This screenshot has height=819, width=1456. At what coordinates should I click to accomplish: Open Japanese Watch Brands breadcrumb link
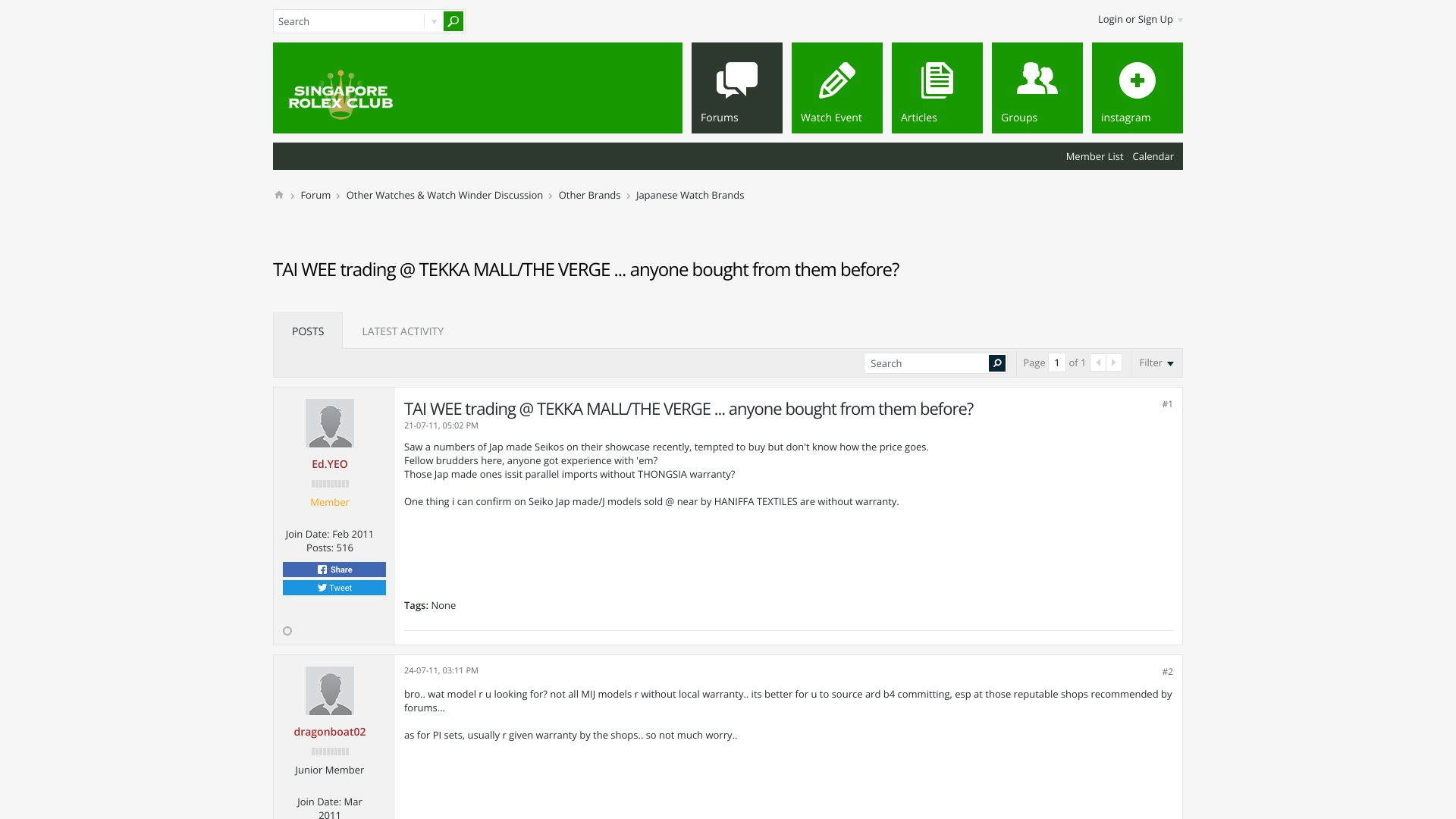690,195
